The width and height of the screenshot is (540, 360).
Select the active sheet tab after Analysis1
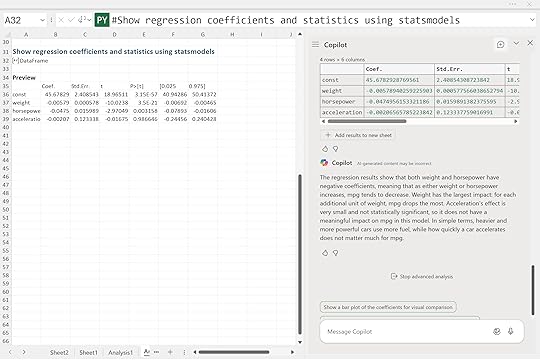coord(147,352)
